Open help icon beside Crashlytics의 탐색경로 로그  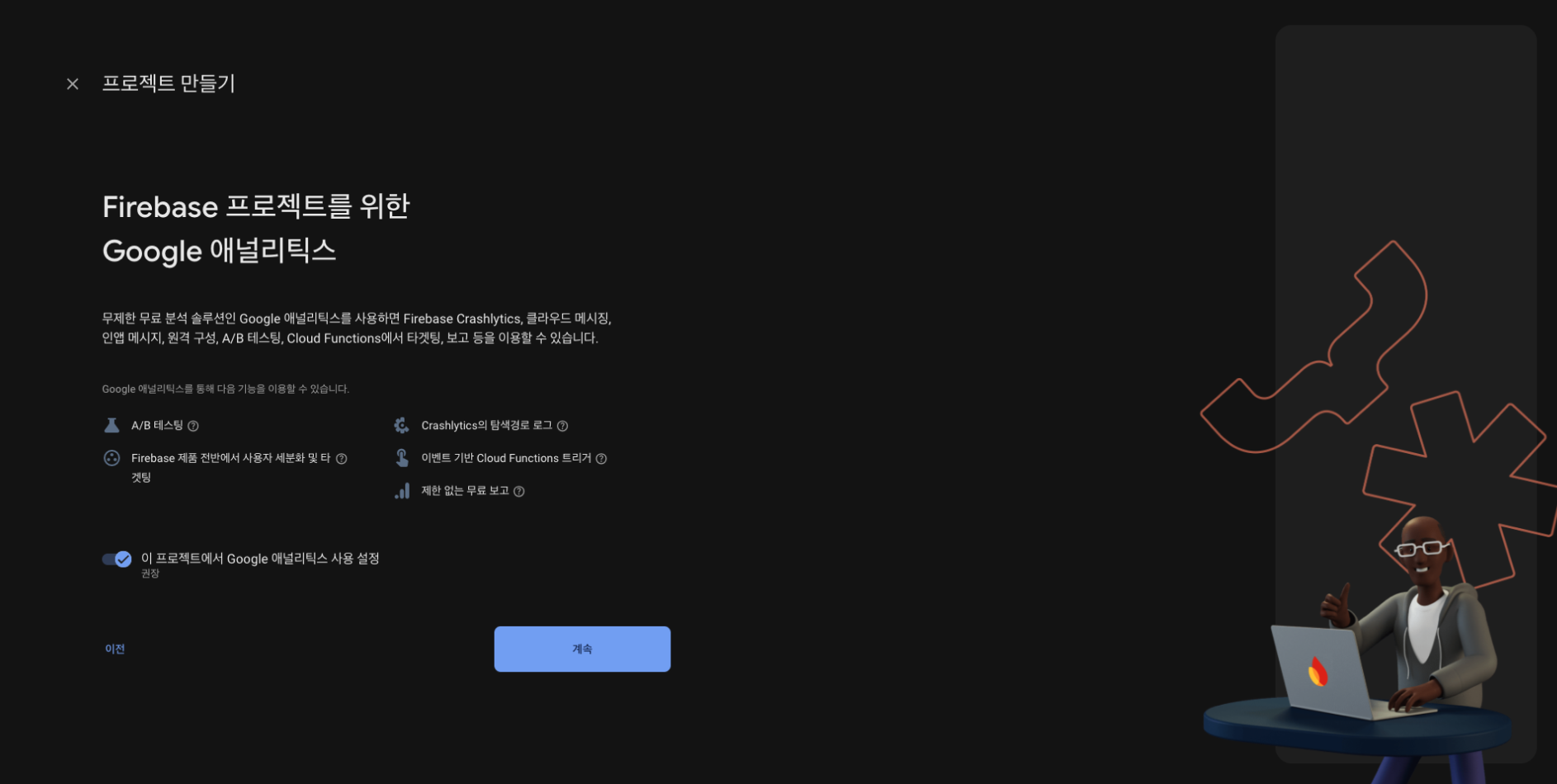click(x=562, y=426)
